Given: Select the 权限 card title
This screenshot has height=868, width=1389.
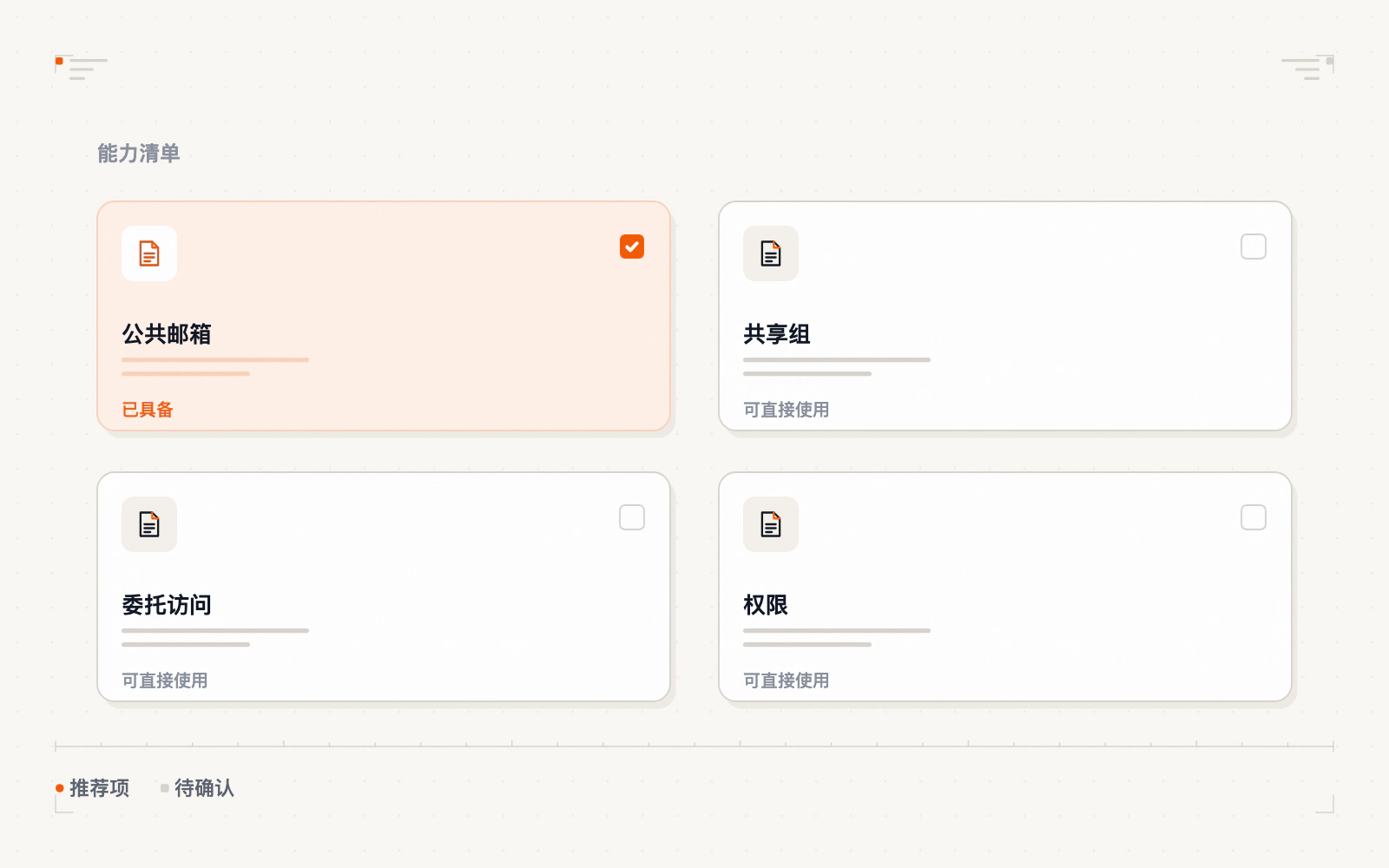Looking at the screenshot, I should (766, 605).
